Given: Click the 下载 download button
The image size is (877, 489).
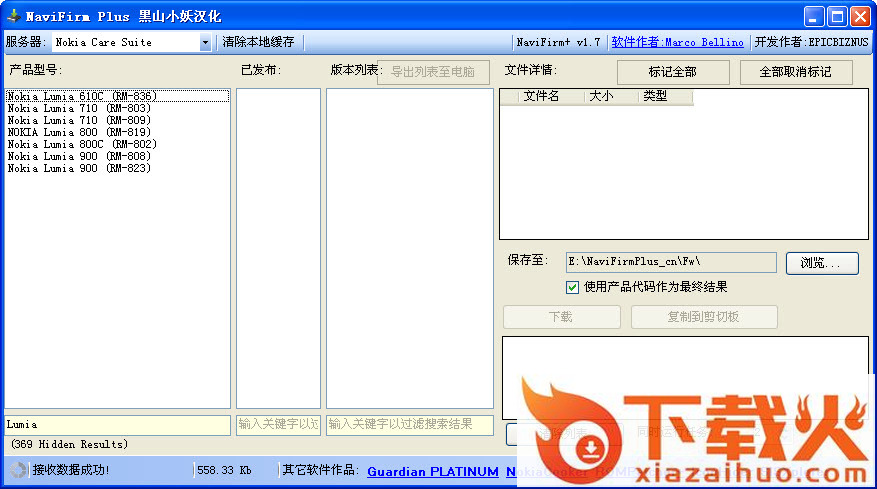Looking at the screenshot, I should click(562, 317).
